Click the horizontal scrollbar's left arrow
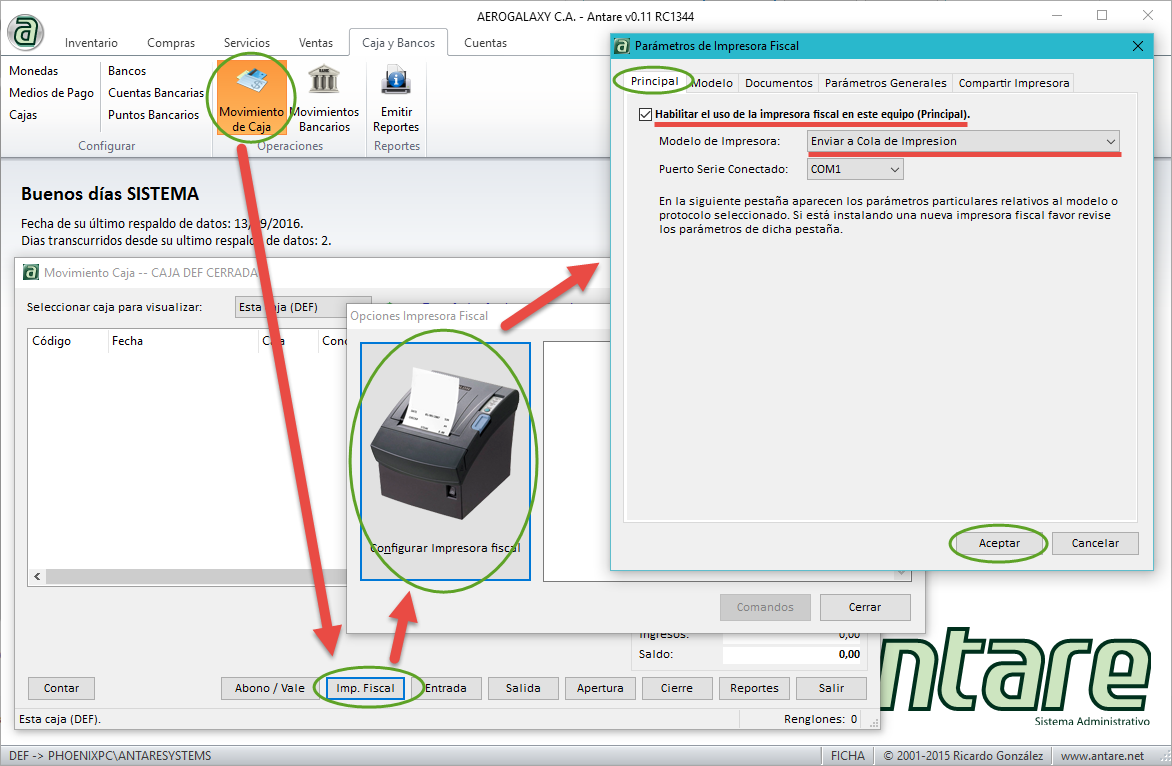The width and height of the screenshot is (1172, 766). [38, 577]
